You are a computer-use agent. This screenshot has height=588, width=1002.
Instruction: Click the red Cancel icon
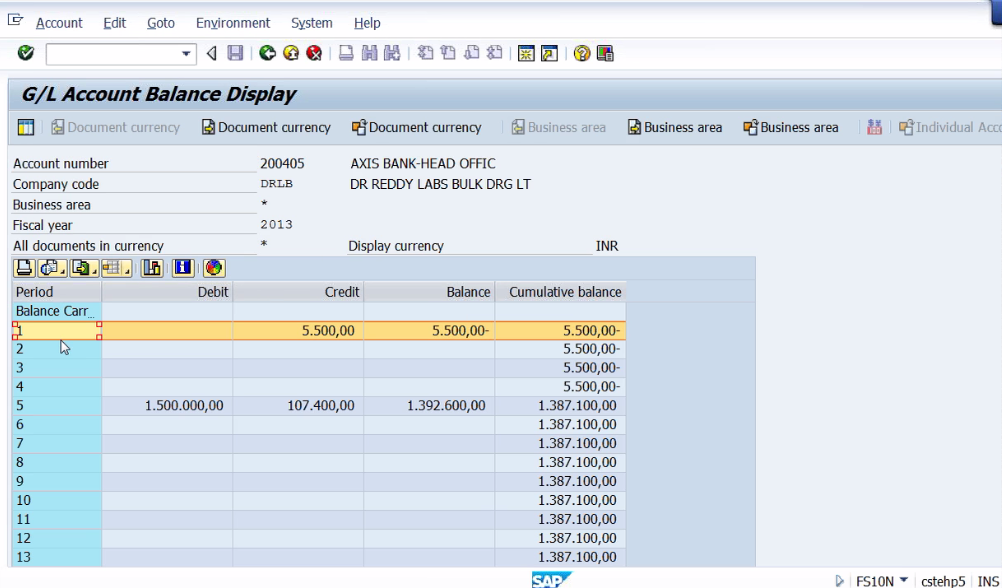(x=314, y=53)
